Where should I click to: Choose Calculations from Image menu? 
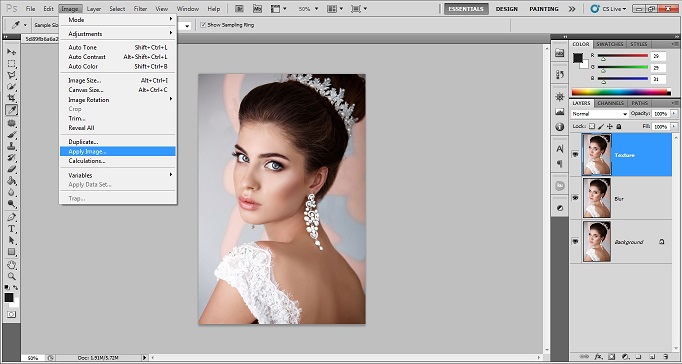click(117, 161)
